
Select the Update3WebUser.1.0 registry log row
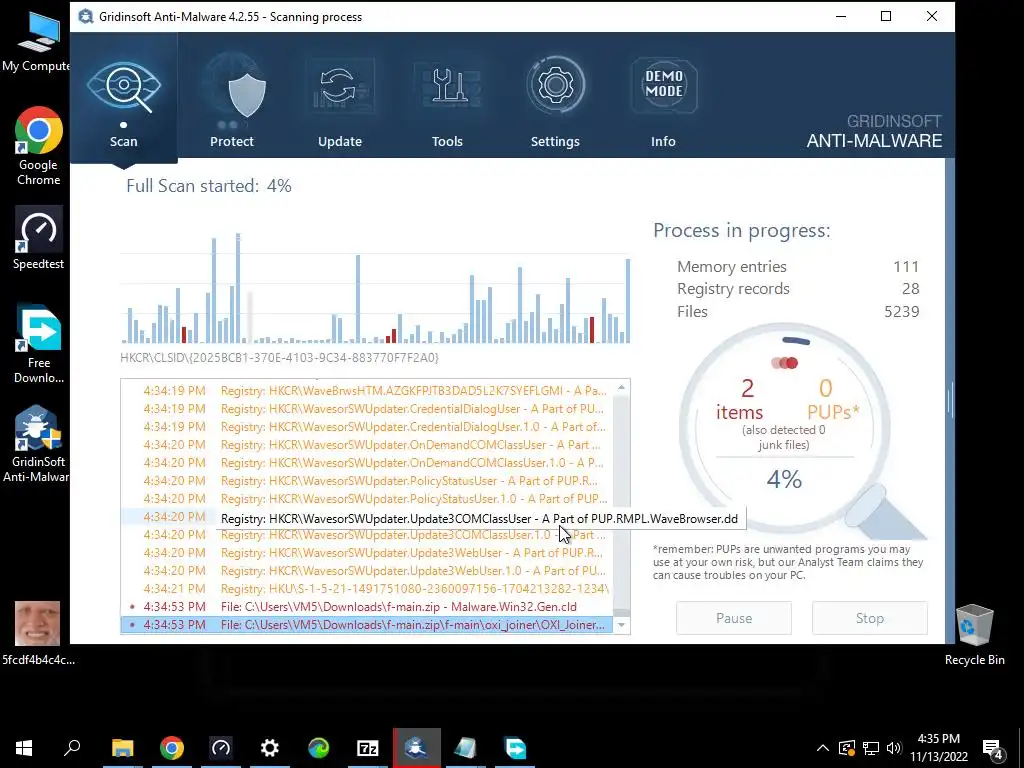coord(366,571)
